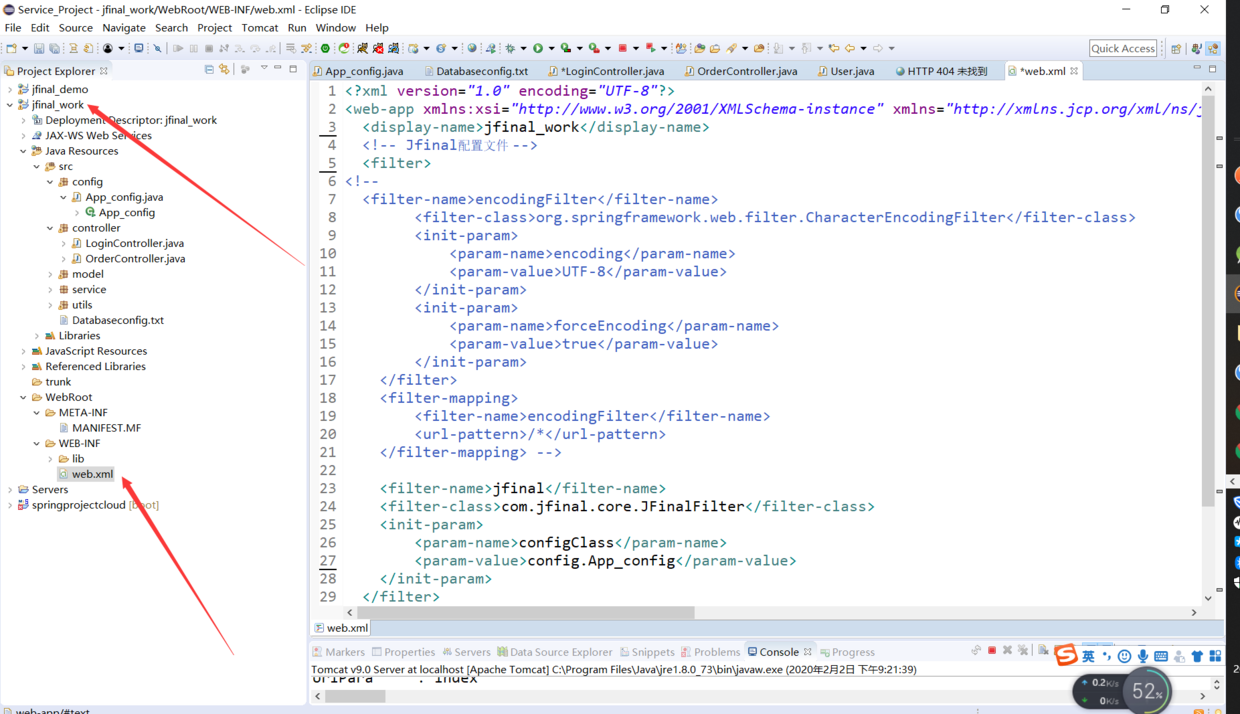The width and height of the screenshot is (1240, 714).
Task: Click the Back navigation arrow in toolbar
Action: [x=850, y=48]
